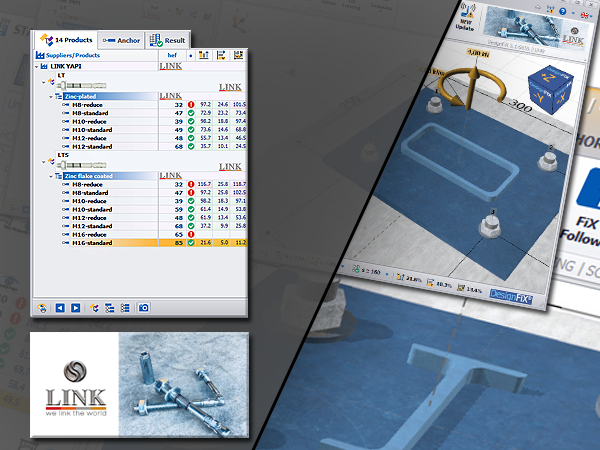Click the blue XYZ orientation cube
The width and height of the screenshot is (600, 450).
click(x=550, y=90)
